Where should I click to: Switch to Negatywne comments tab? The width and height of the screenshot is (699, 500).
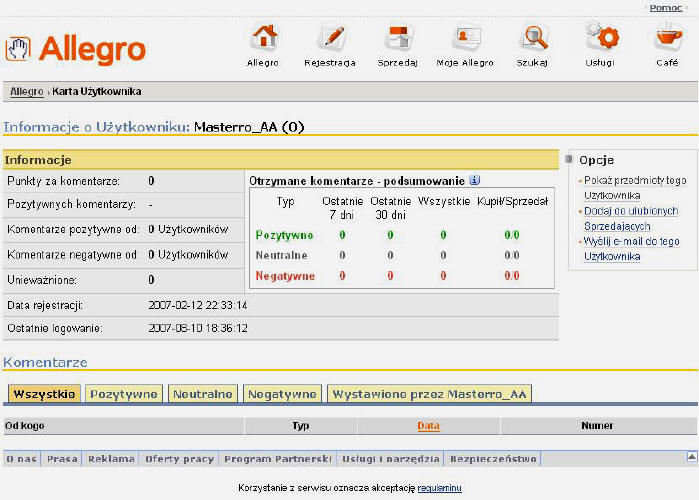tap(282, 394)
